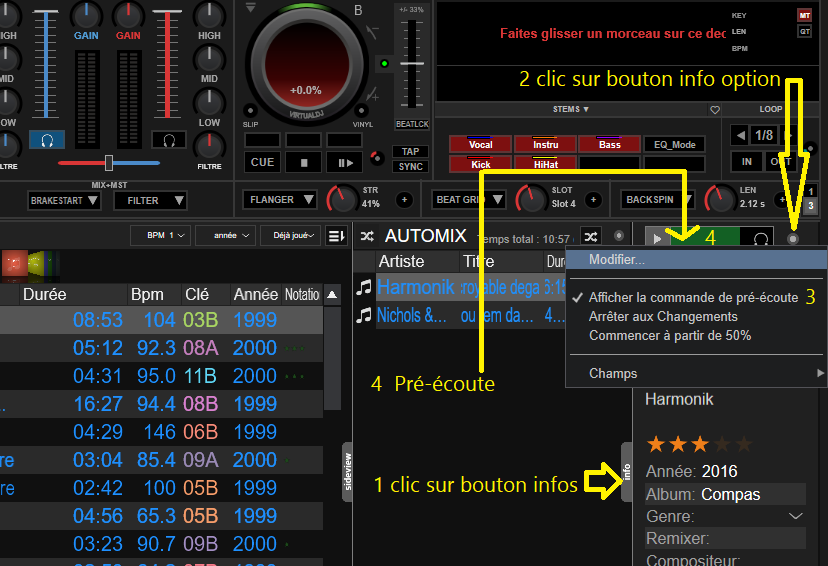Click the plus button next to Slot 4
828x566 pixels.
coord(593,200)
